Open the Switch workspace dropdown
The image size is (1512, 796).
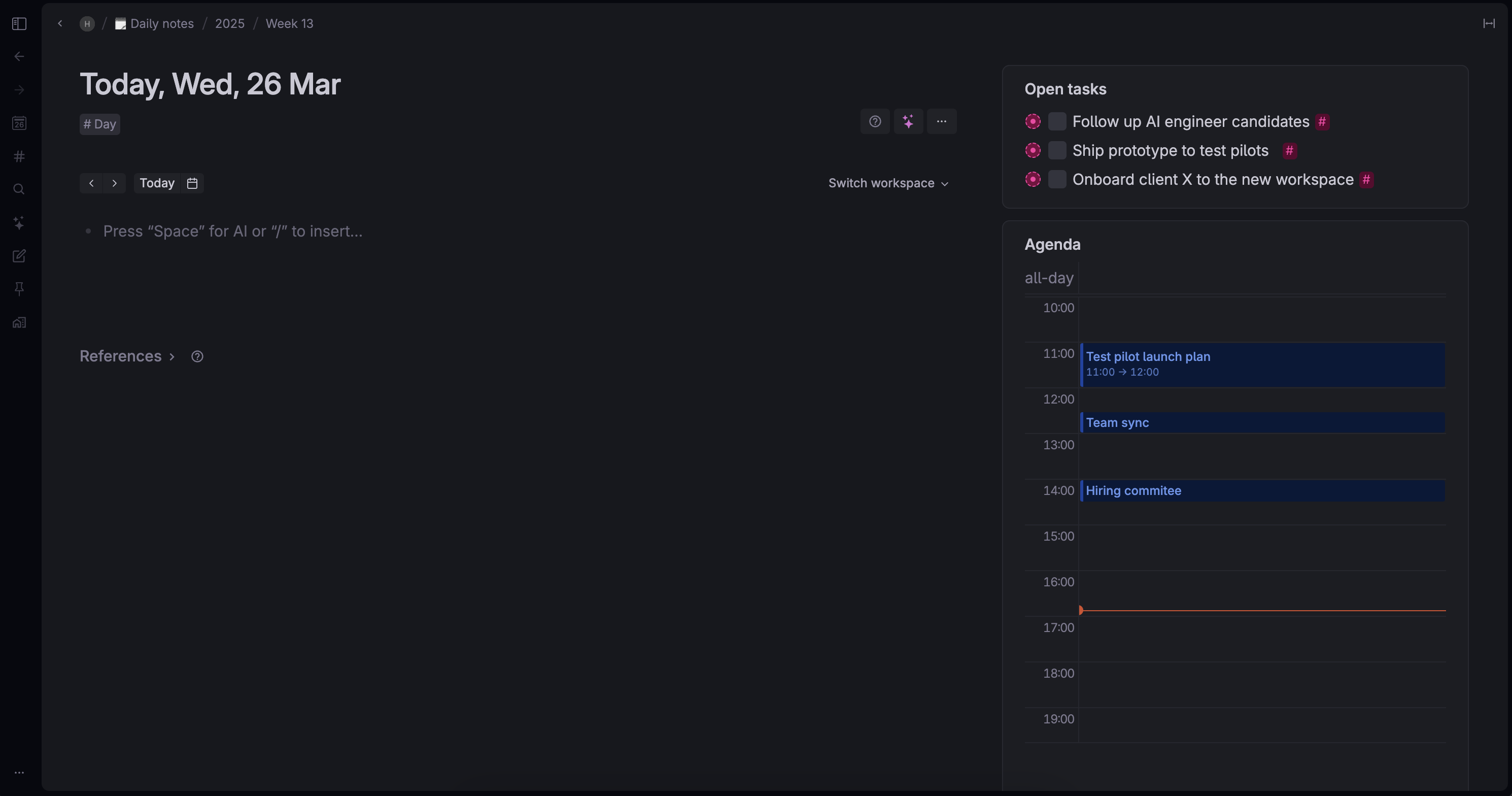click(x=888, y=183)
